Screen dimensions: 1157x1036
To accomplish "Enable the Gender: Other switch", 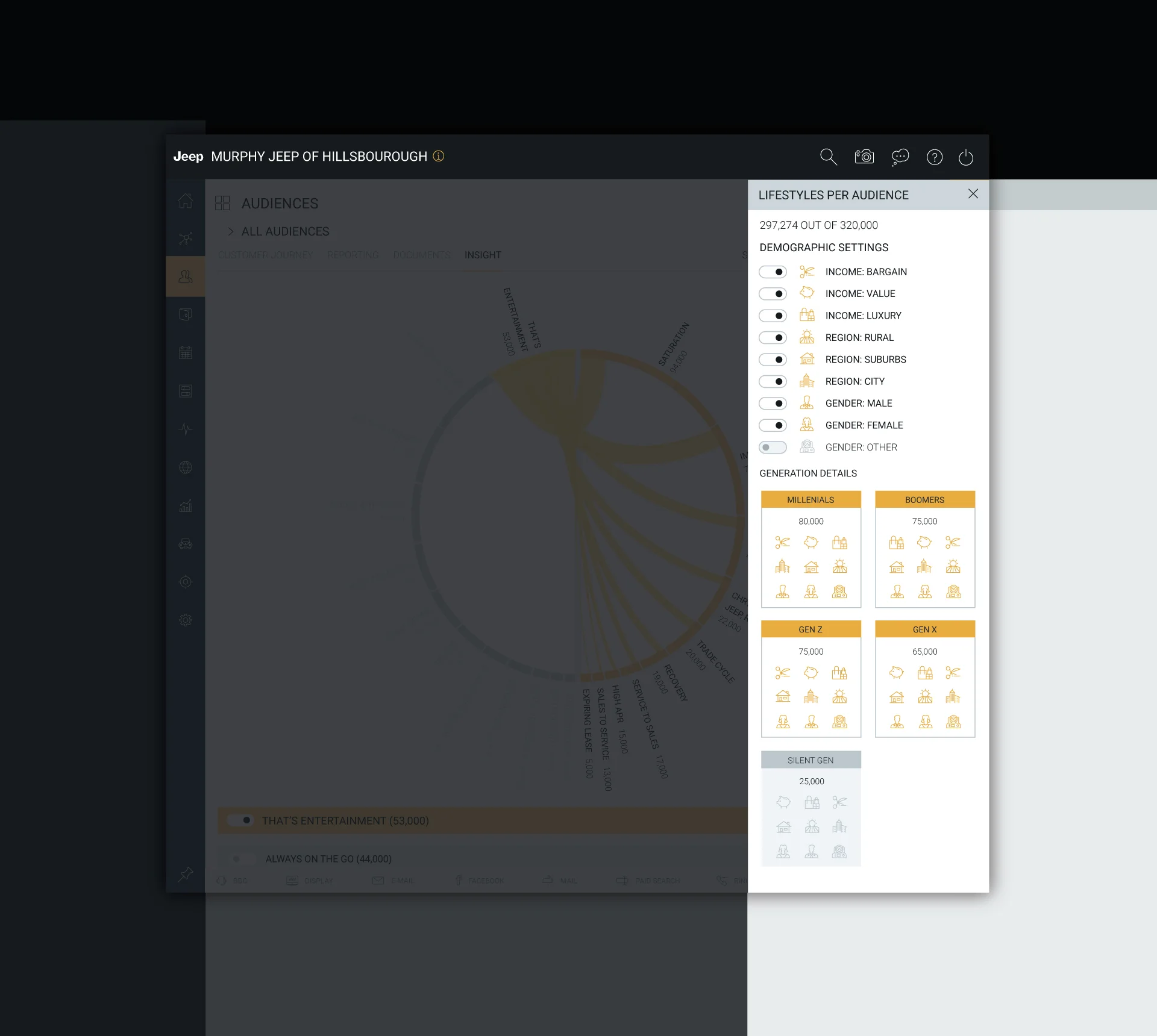I will [773, 448].
